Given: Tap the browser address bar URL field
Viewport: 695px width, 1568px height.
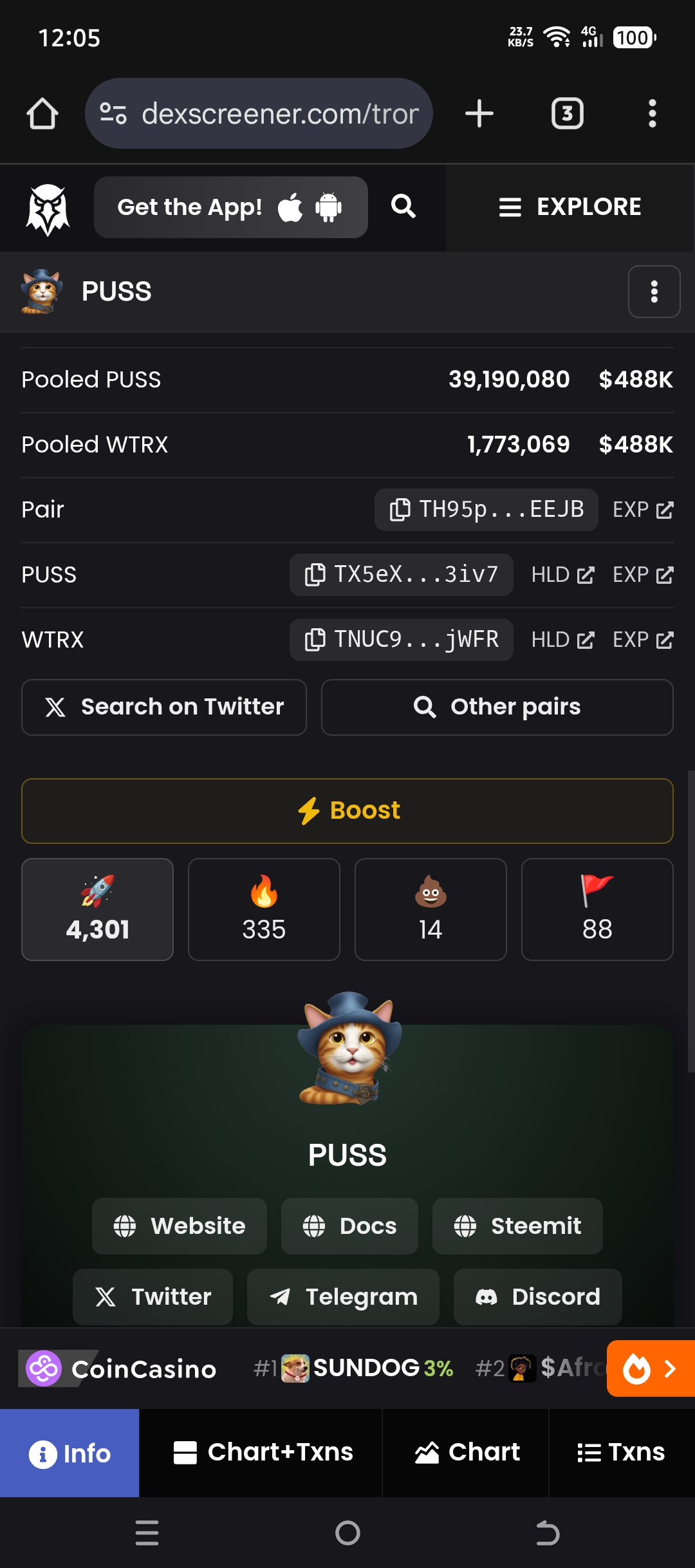Looking at the screenshot, I should pyautogui.click(x=259, y=114).
